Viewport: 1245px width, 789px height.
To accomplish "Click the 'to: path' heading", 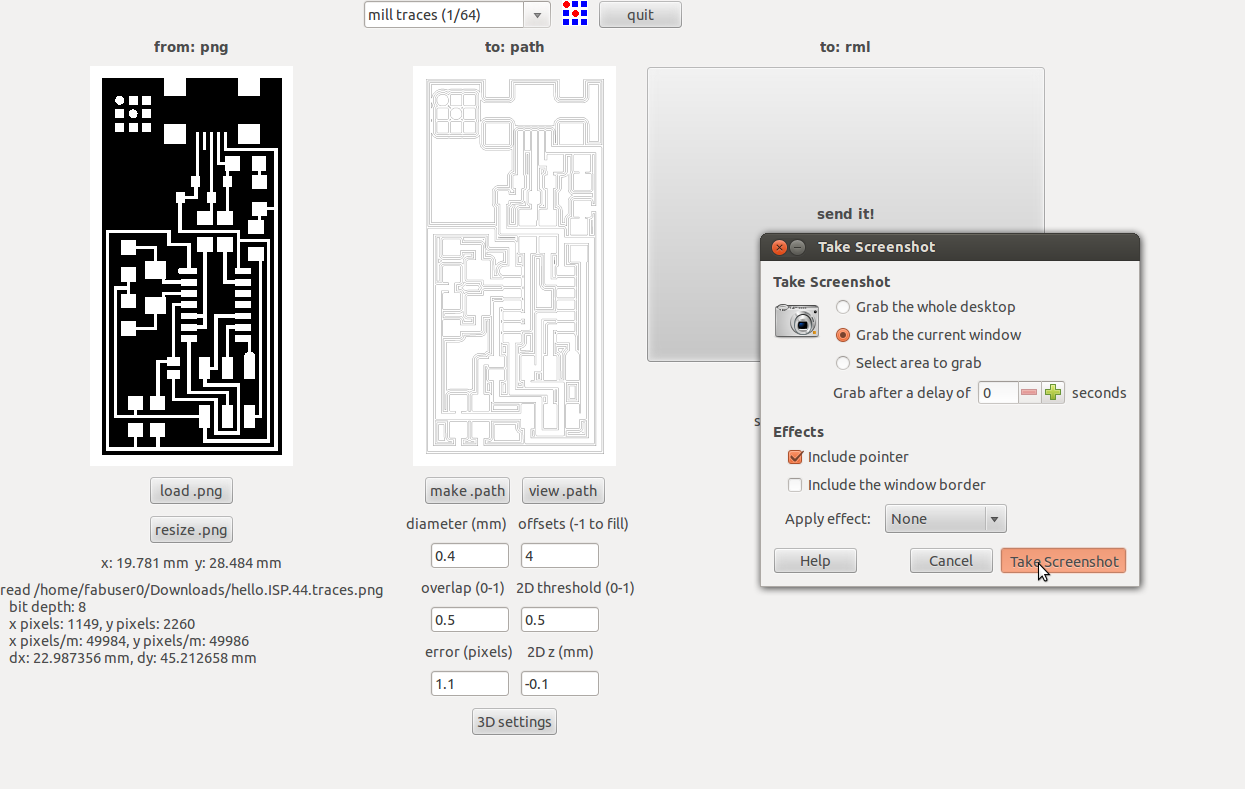I will tap(514, 47).
